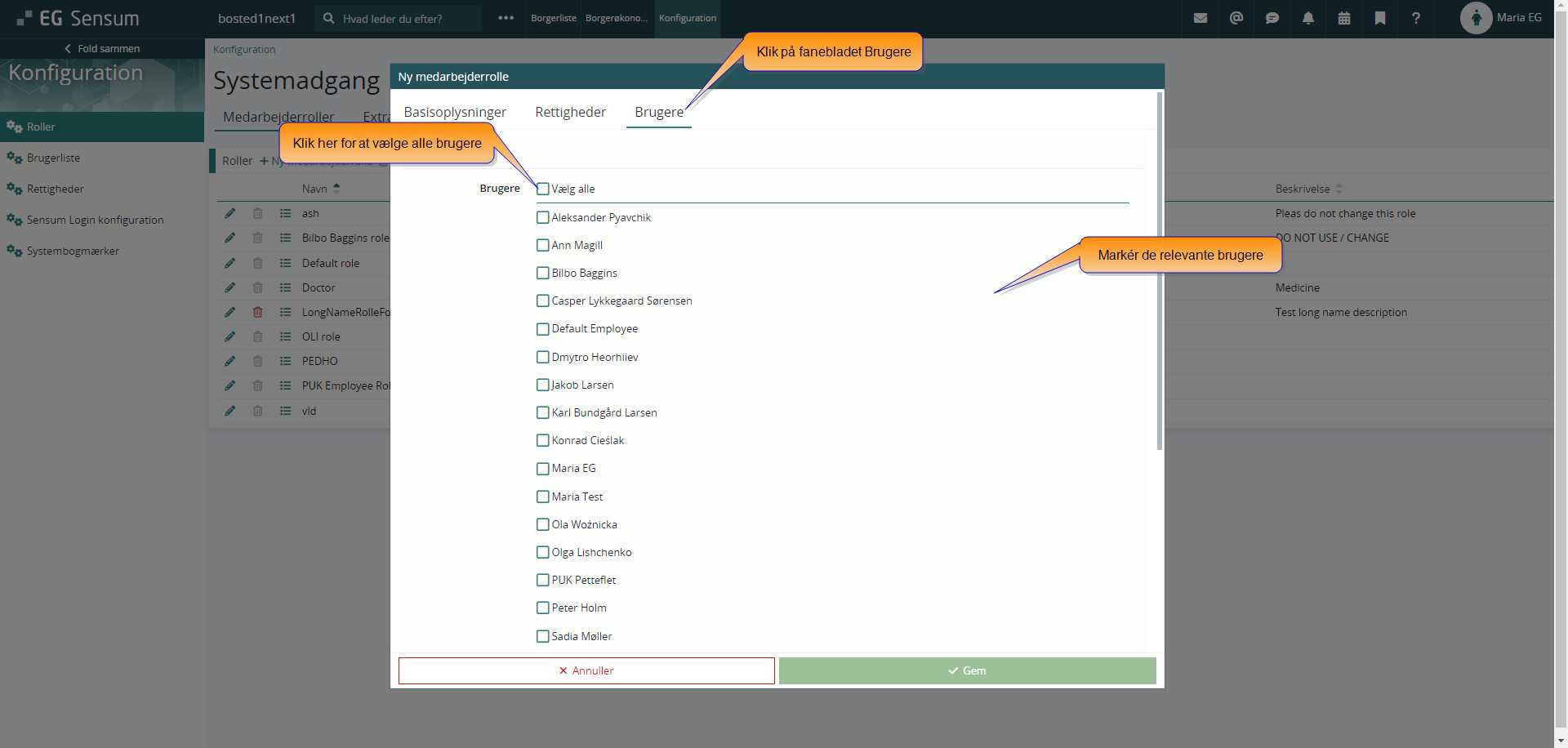Sort by Beskrivelse column arrows
This screenshot has width=1568, height=748.
coord(1339,189)
